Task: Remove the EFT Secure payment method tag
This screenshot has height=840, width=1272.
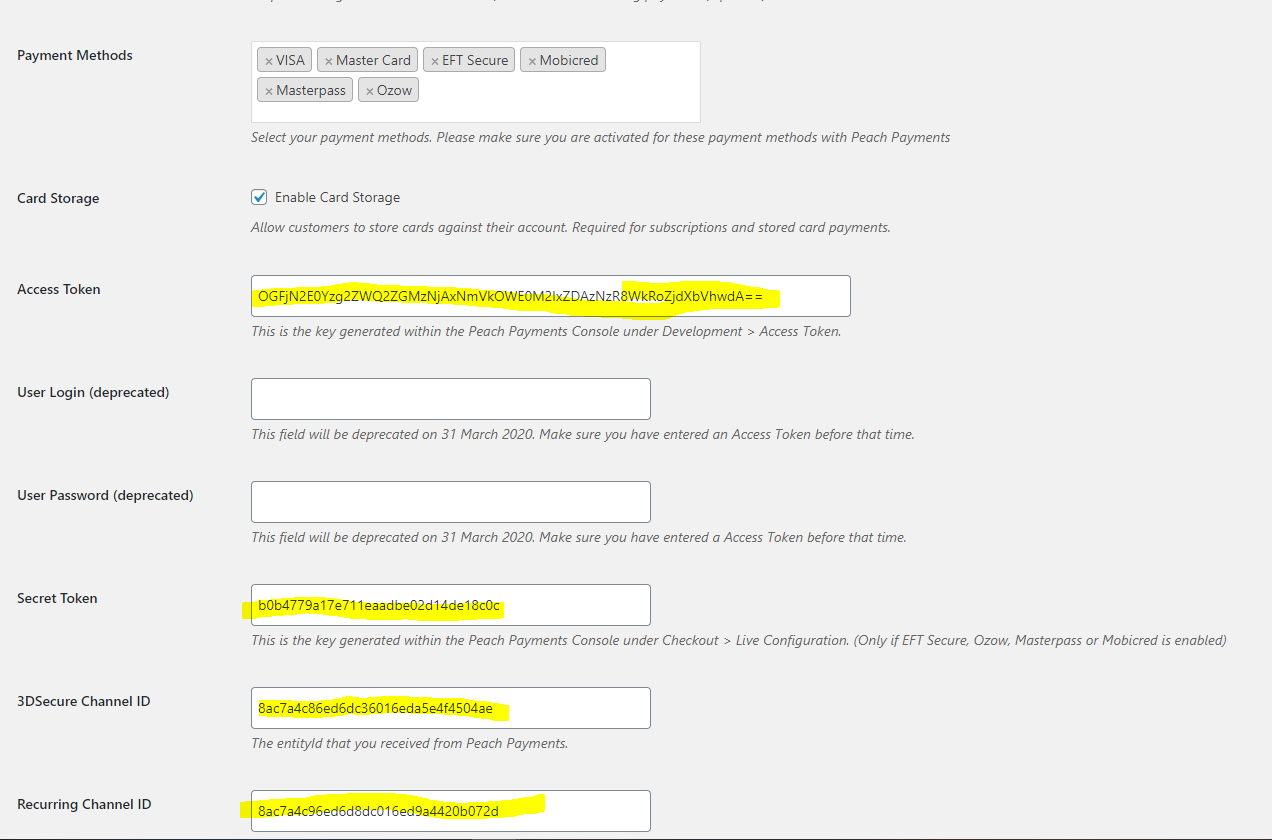Action: click(435, 61)
